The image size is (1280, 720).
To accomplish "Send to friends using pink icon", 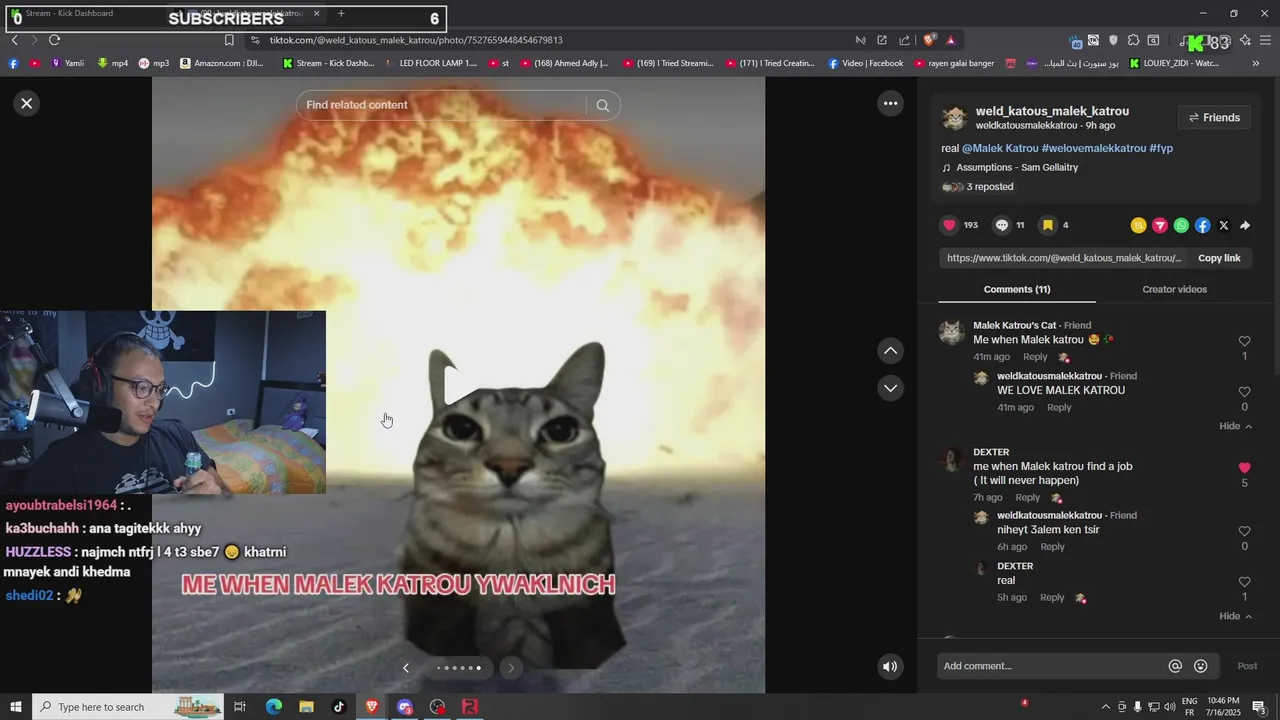I will click(1160, 226).
